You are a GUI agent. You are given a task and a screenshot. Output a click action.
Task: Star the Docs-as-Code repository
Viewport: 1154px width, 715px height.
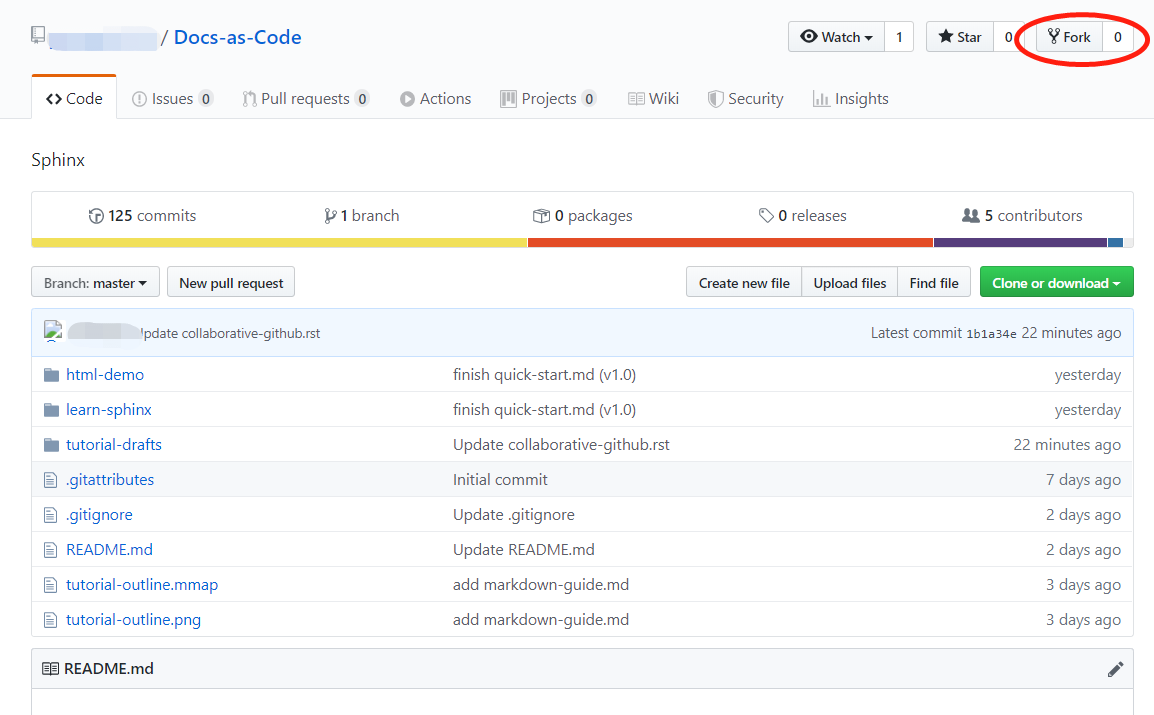(959, 36)
